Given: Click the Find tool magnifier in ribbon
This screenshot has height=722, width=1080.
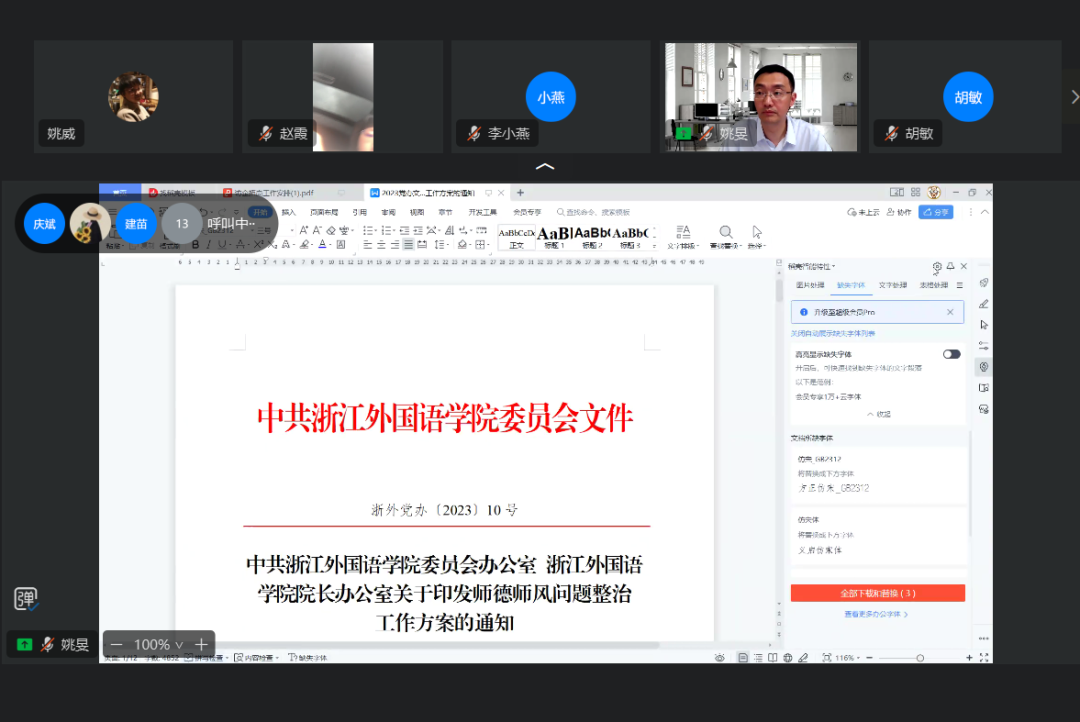Looking at the screenshot, I should point(725,233).
